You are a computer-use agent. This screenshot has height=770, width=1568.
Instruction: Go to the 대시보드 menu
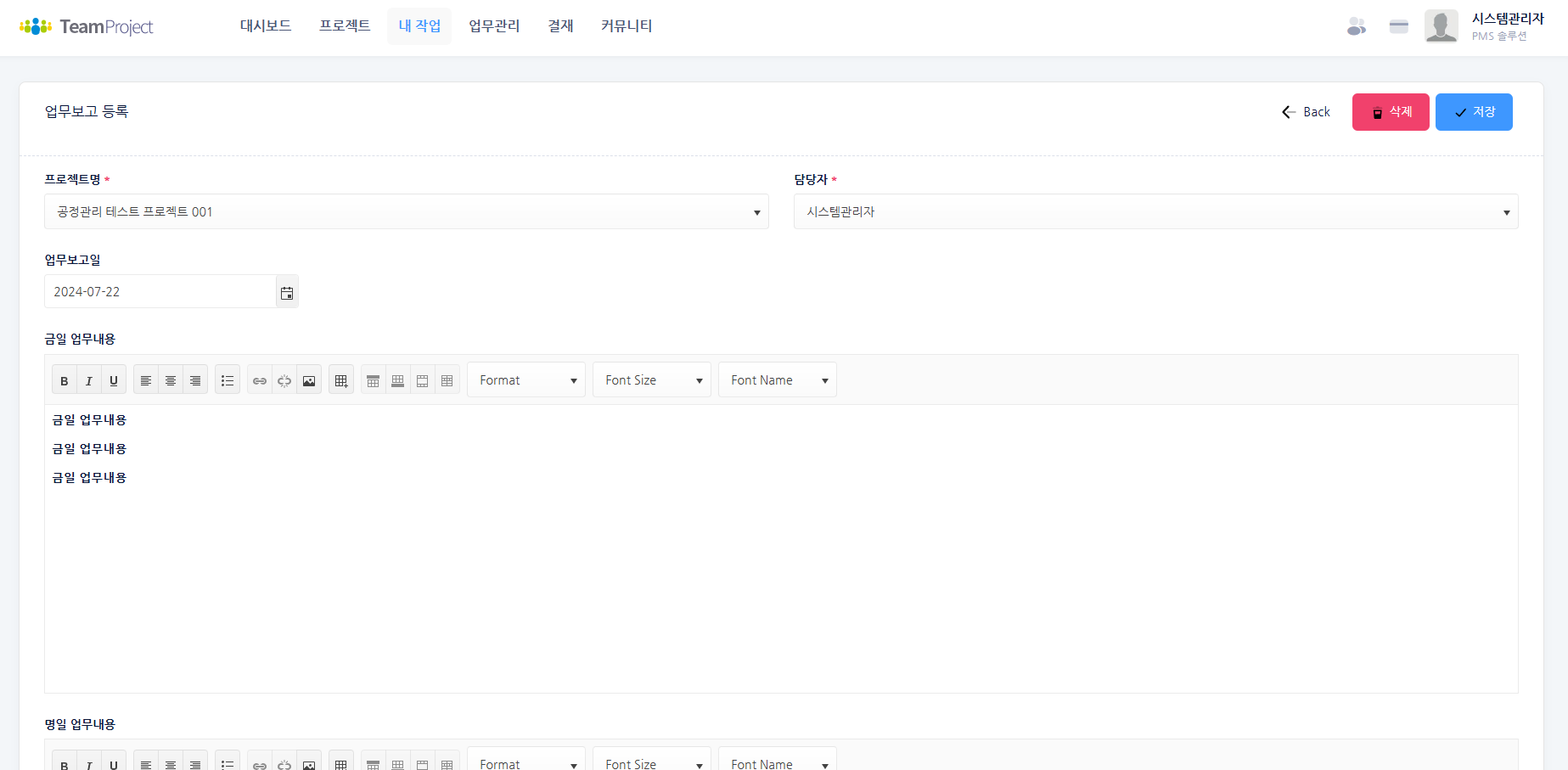pyautogui.click(x=266, y=26)
